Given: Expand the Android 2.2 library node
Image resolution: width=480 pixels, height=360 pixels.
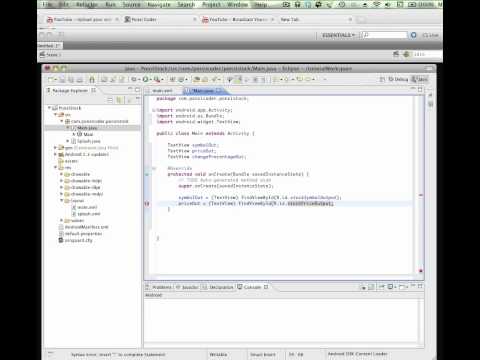Looking at the screenshot, I should click(55, 154).
